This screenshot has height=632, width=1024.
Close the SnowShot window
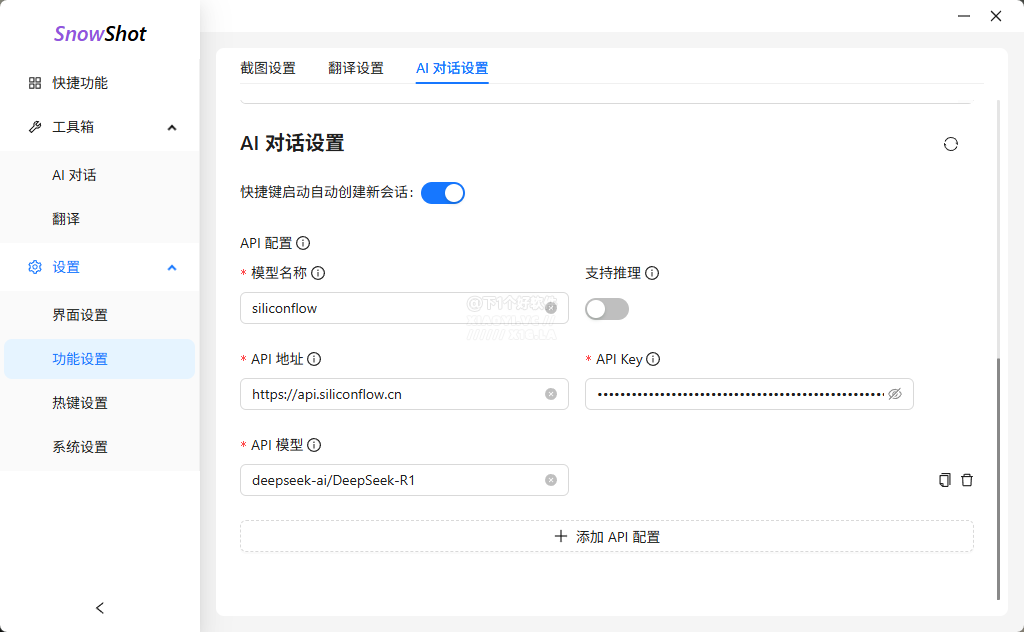tap(996, 16)
